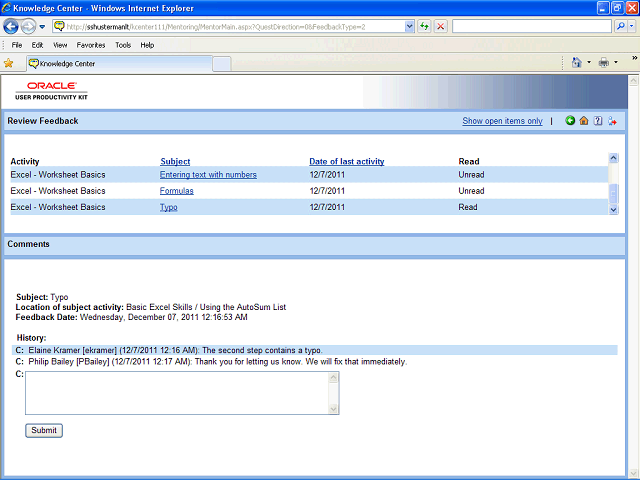Click the Print toolbar icon

coord(604,62)
